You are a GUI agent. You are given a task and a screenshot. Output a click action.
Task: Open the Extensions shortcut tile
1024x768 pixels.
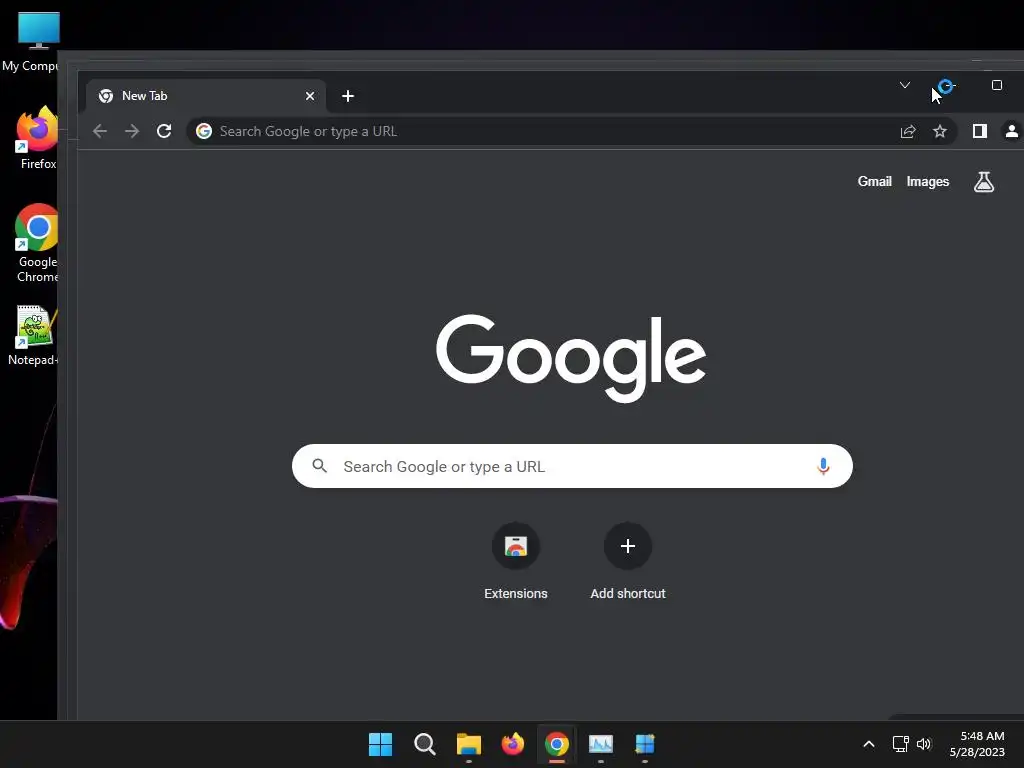click(x=516, y=561)
